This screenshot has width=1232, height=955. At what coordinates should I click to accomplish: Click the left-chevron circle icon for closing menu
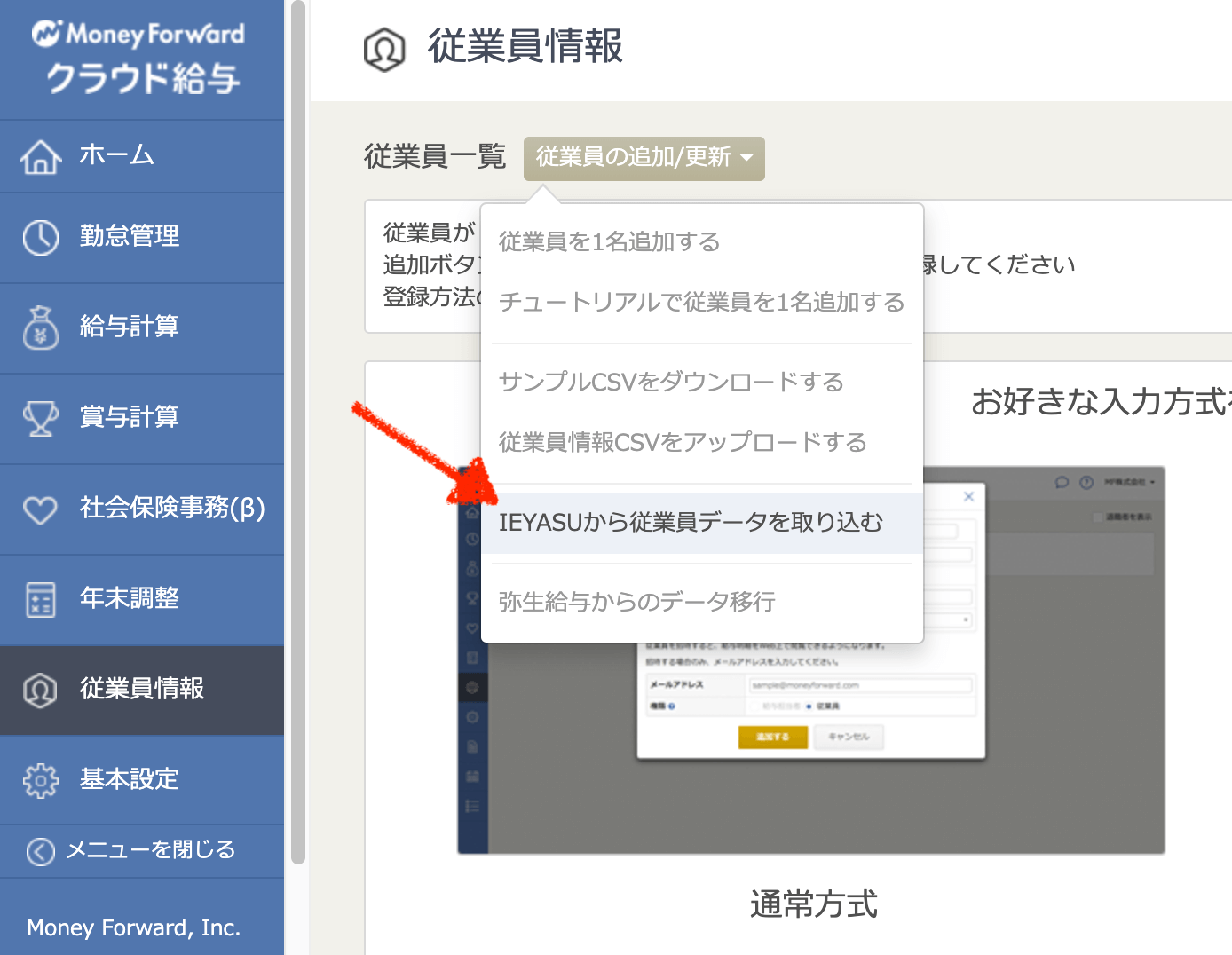40,851
